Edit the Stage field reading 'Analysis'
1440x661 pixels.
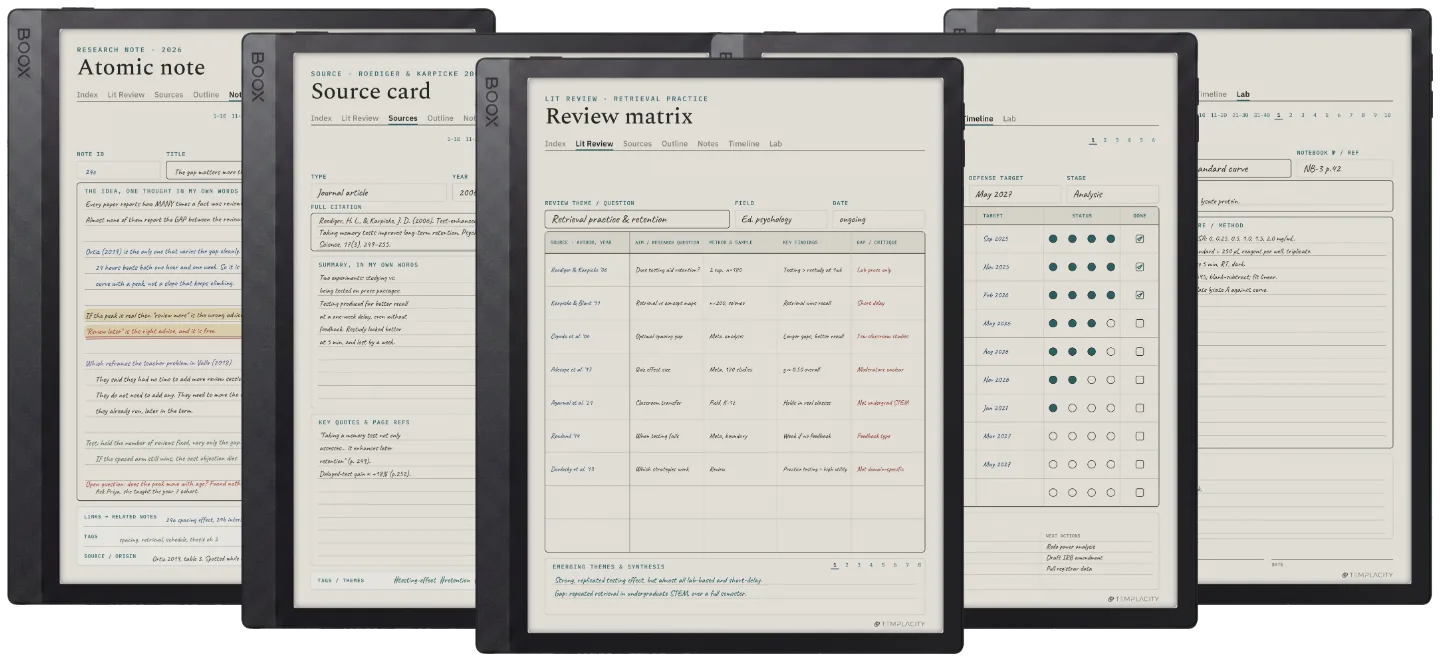click(1112, 194)
